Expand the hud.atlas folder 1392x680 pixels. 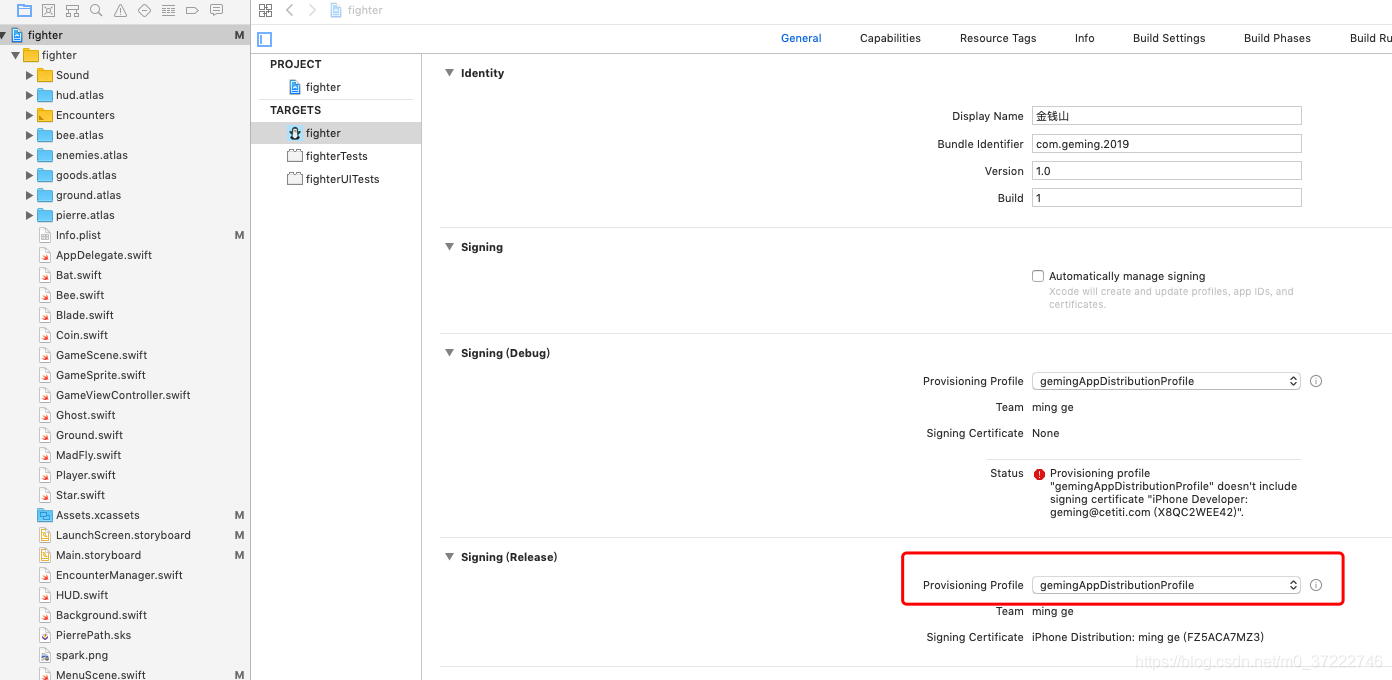pyautogui.click(x=29, y=95)
